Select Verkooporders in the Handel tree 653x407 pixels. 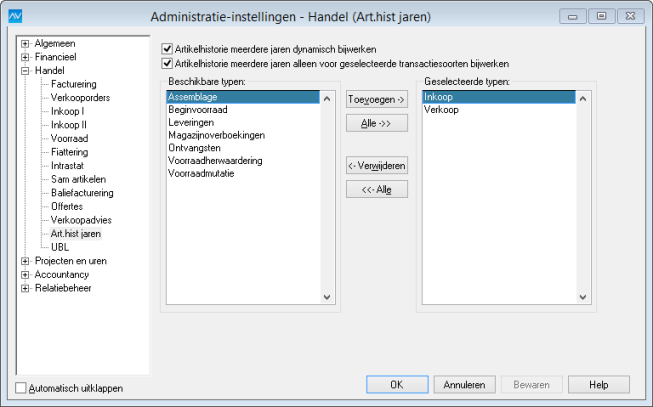tap(80, 98)
